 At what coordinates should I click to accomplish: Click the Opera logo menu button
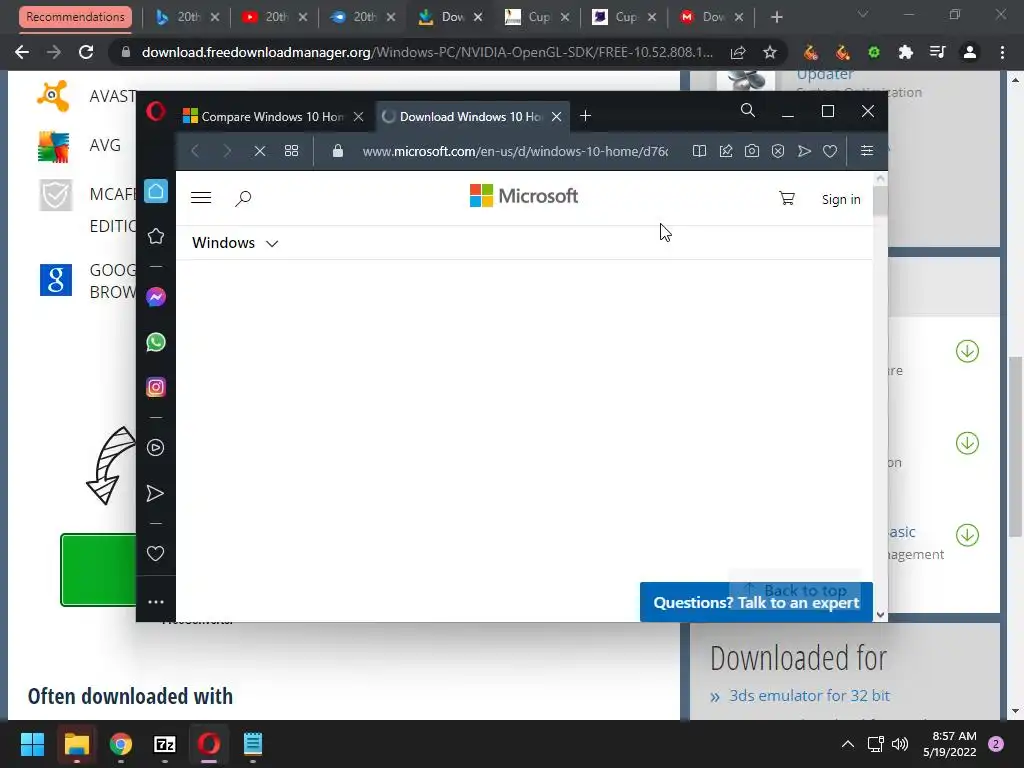[x=155, y=111]
